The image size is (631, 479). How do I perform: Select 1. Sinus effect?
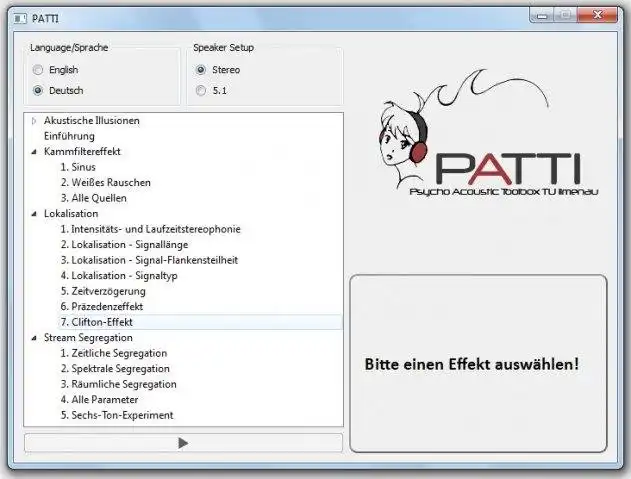coord(78,167)
